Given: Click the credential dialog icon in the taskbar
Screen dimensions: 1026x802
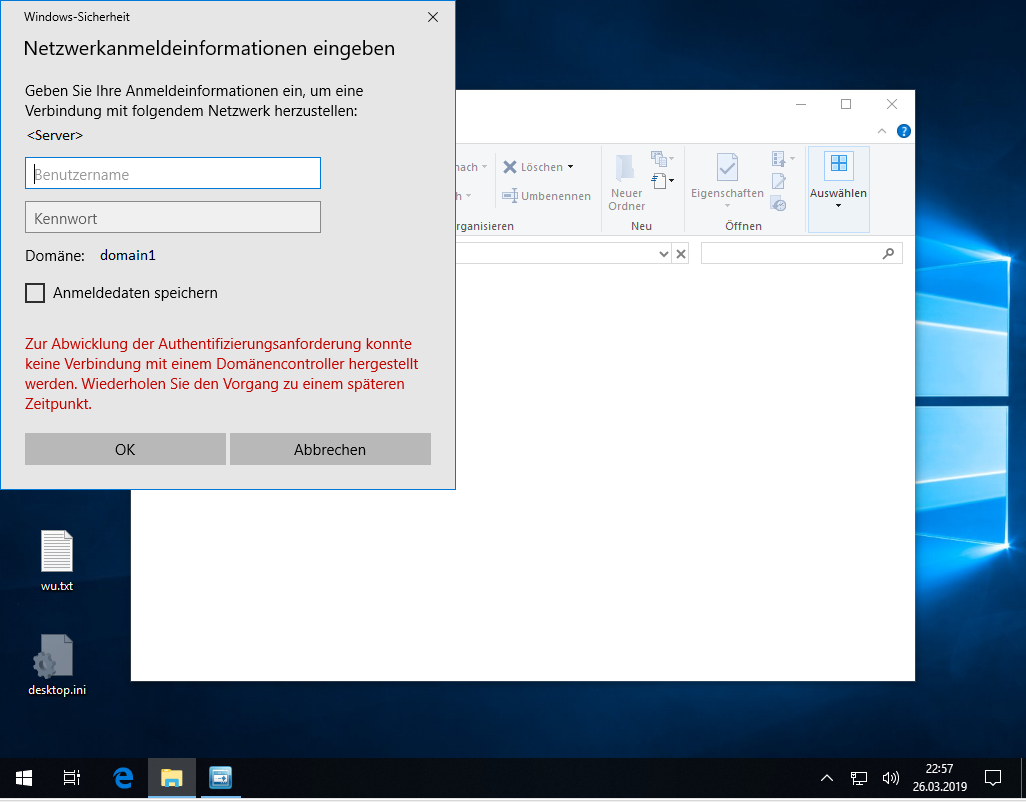Looking at the screenshot, I should click(221, 778).
